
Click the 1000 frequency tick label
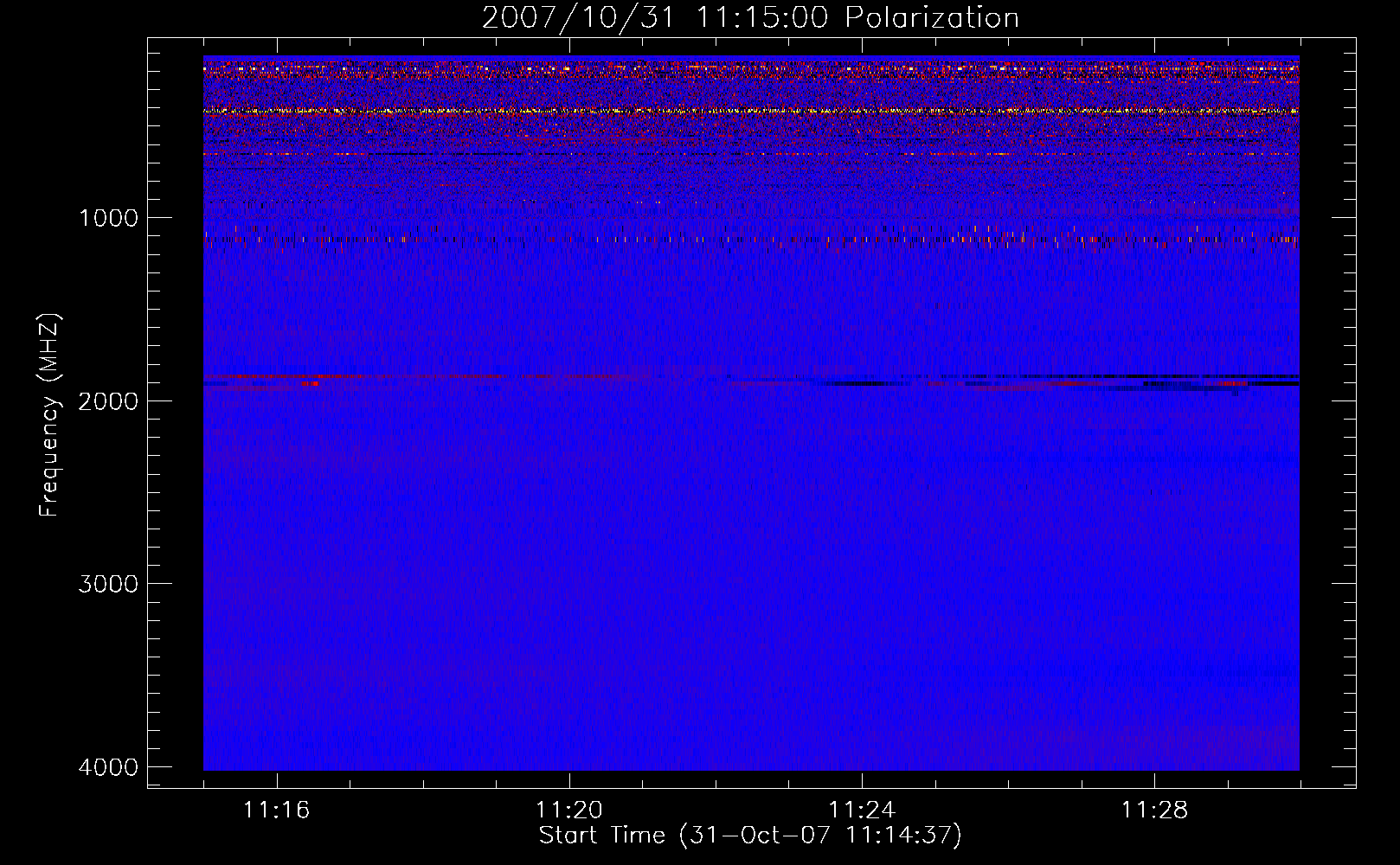(108, 217)
